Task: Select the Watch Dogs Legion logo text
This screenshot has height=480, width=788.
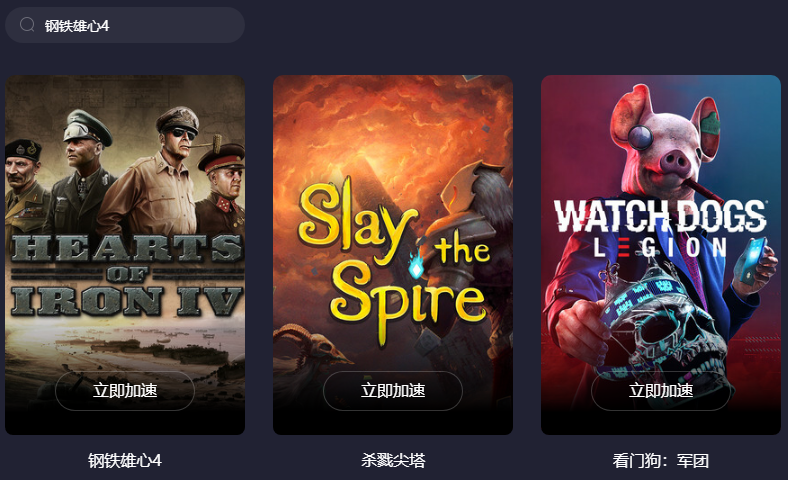Action: click(660, 229)
